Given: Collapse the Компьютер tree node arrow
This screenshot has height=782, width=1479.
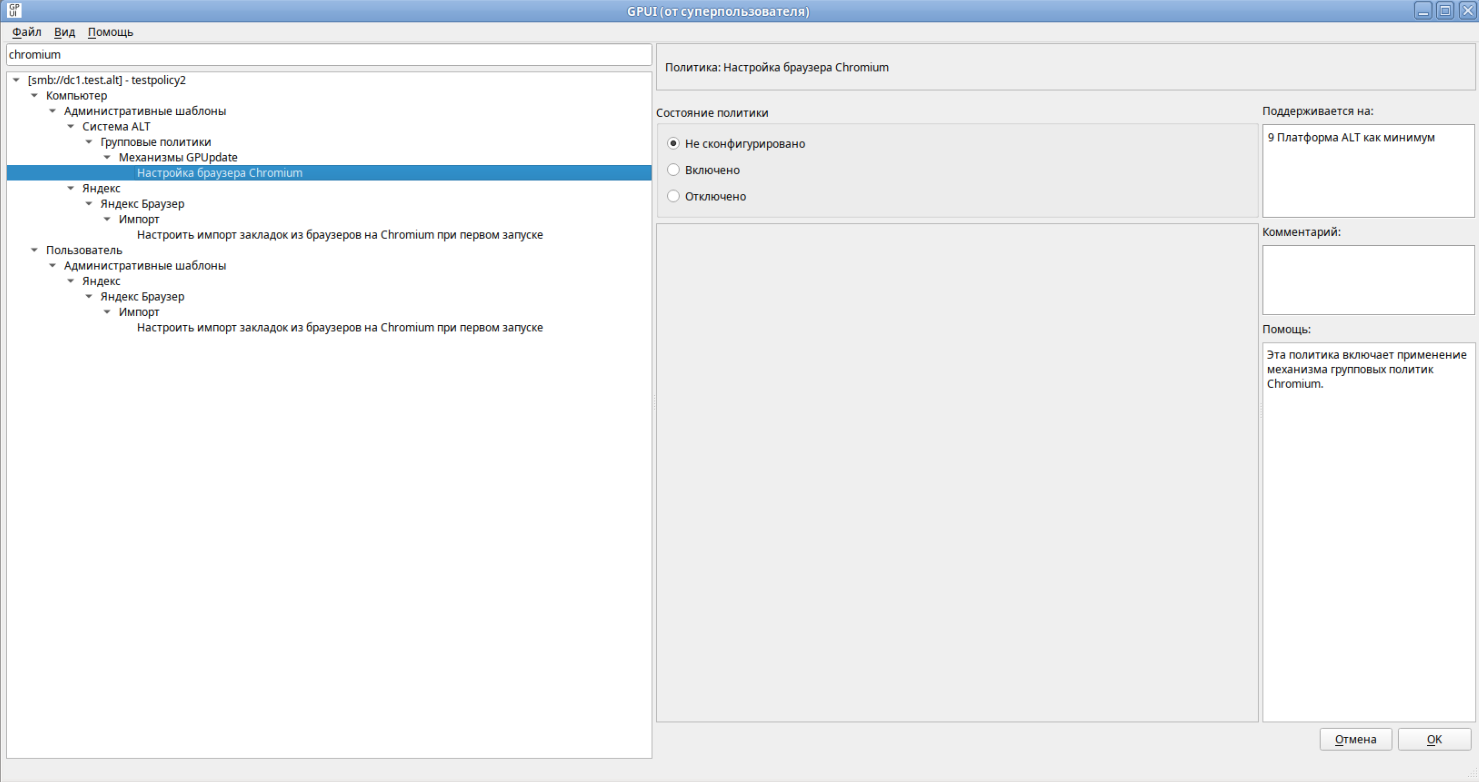Looking at the screenshot, I should [35, 96].
